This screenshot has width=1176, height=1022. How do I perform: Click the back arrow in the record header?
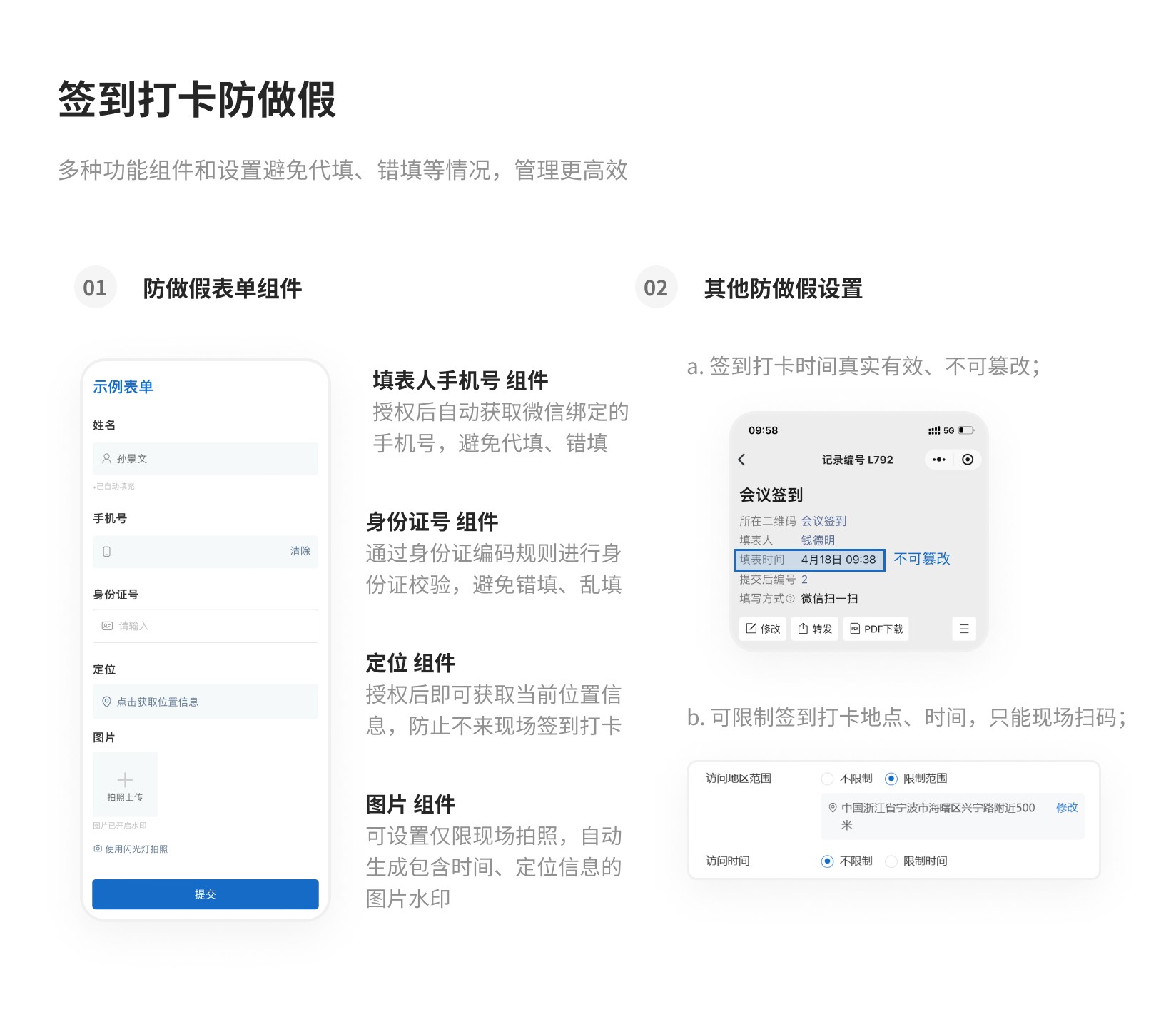741,460
